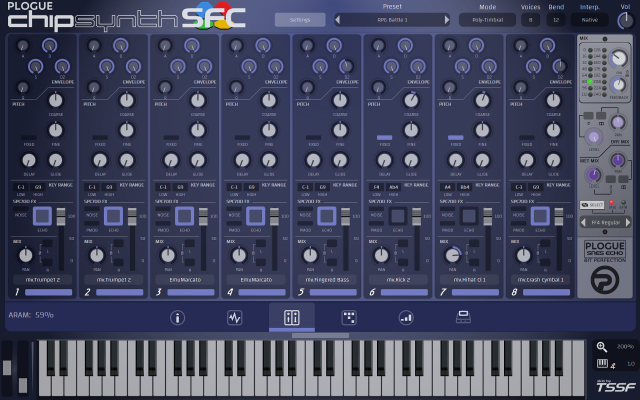The width and height of the screenshot is (640, 400).
Task: Click the ARAM: 59% readout
Action: (x=31, y=315)
